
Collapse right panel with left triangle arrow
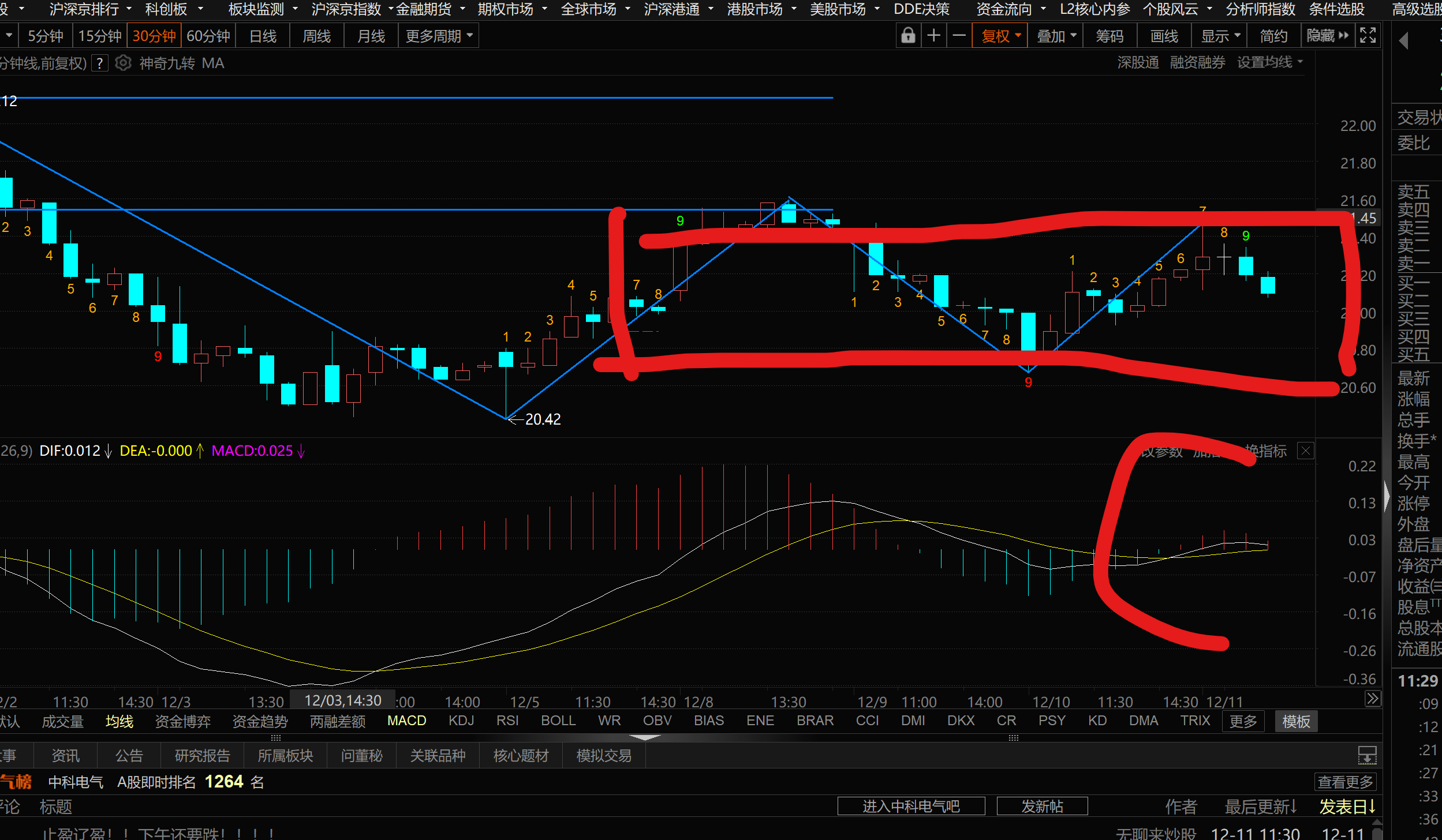click(x=1404, y=41)
